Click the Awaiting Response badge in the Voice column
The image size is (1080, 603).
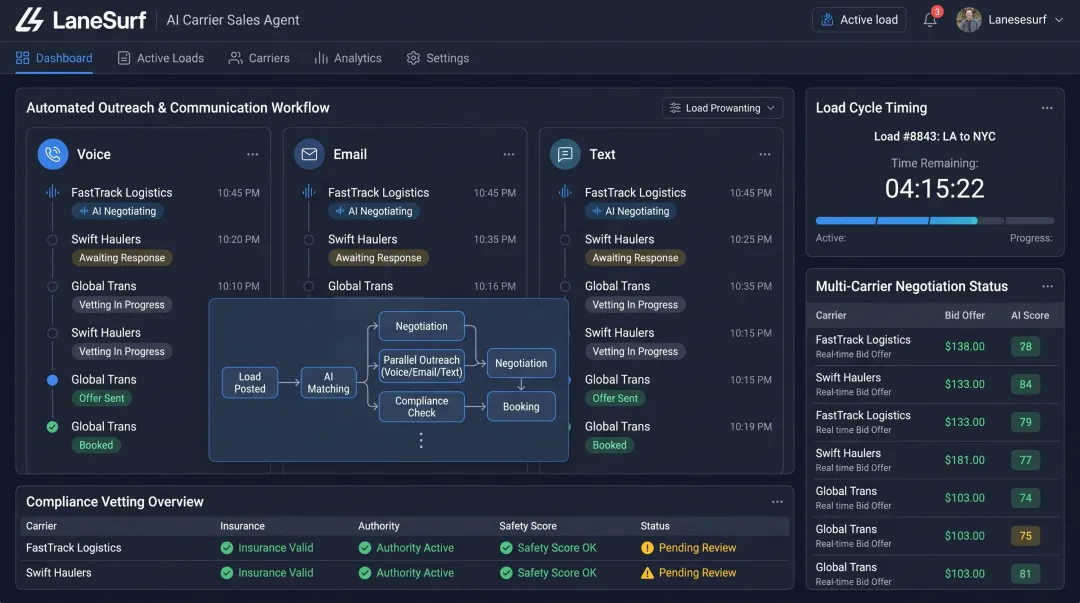coord(122,258)
